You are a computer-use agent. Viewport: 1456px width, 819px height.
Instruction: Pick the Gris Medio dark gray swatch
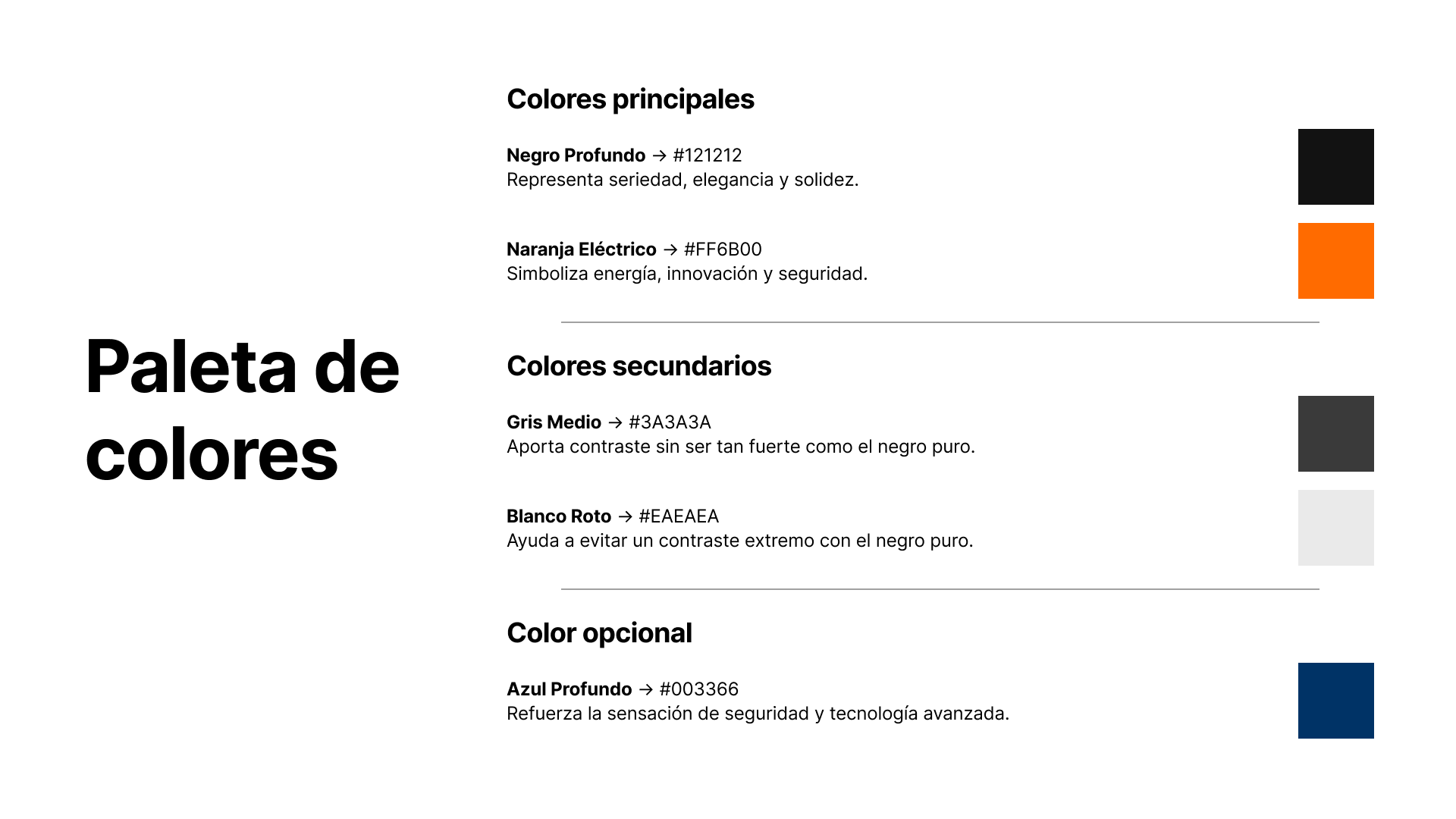(1335, 434)
